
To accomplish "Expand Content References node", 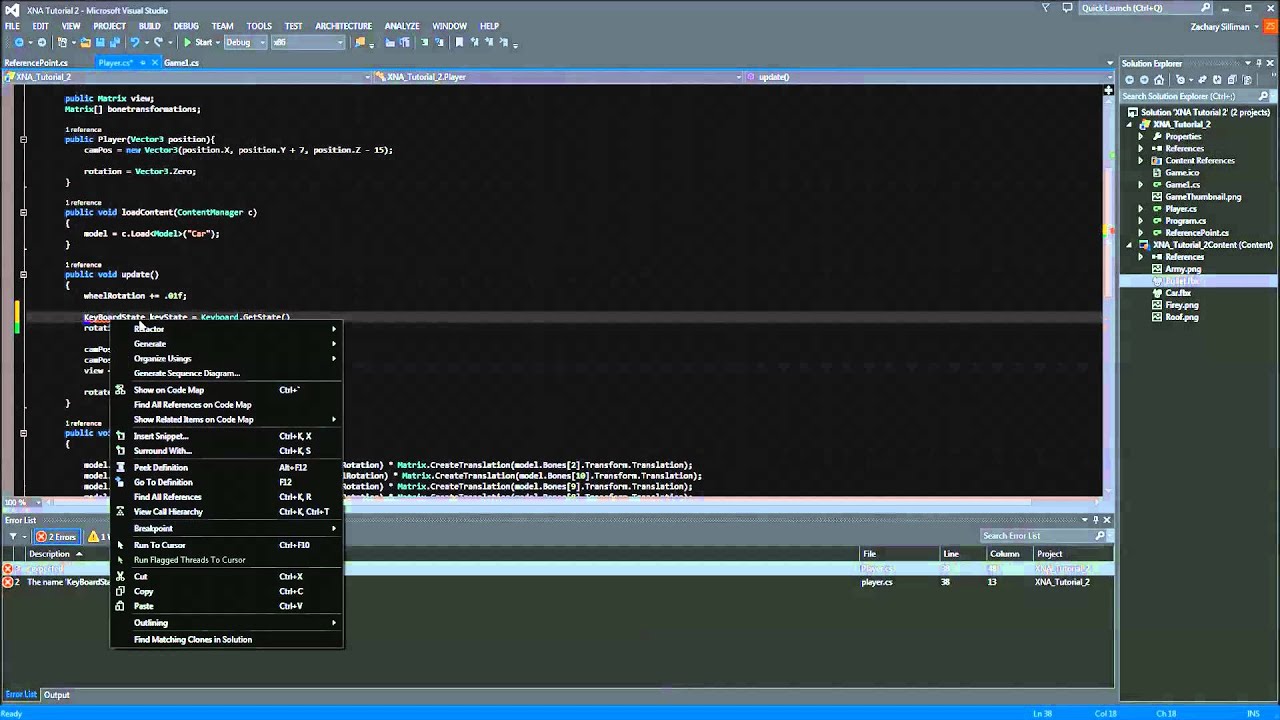I will point(1141,160).
